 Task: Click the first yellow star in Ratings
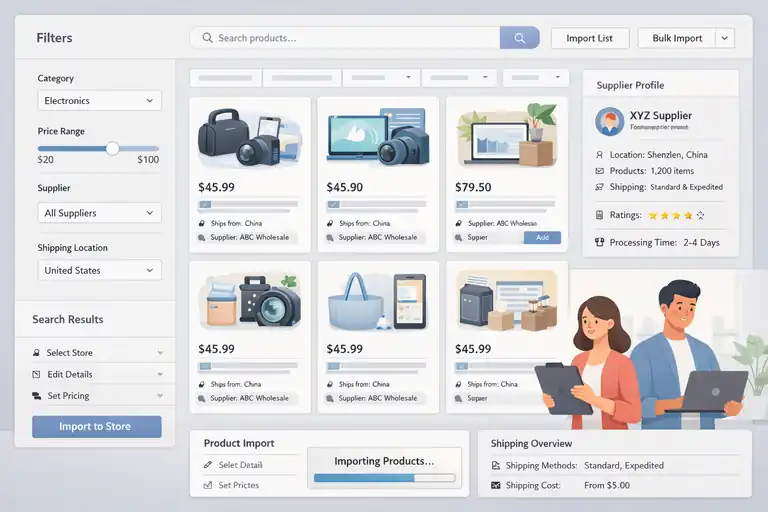(653, 215)
